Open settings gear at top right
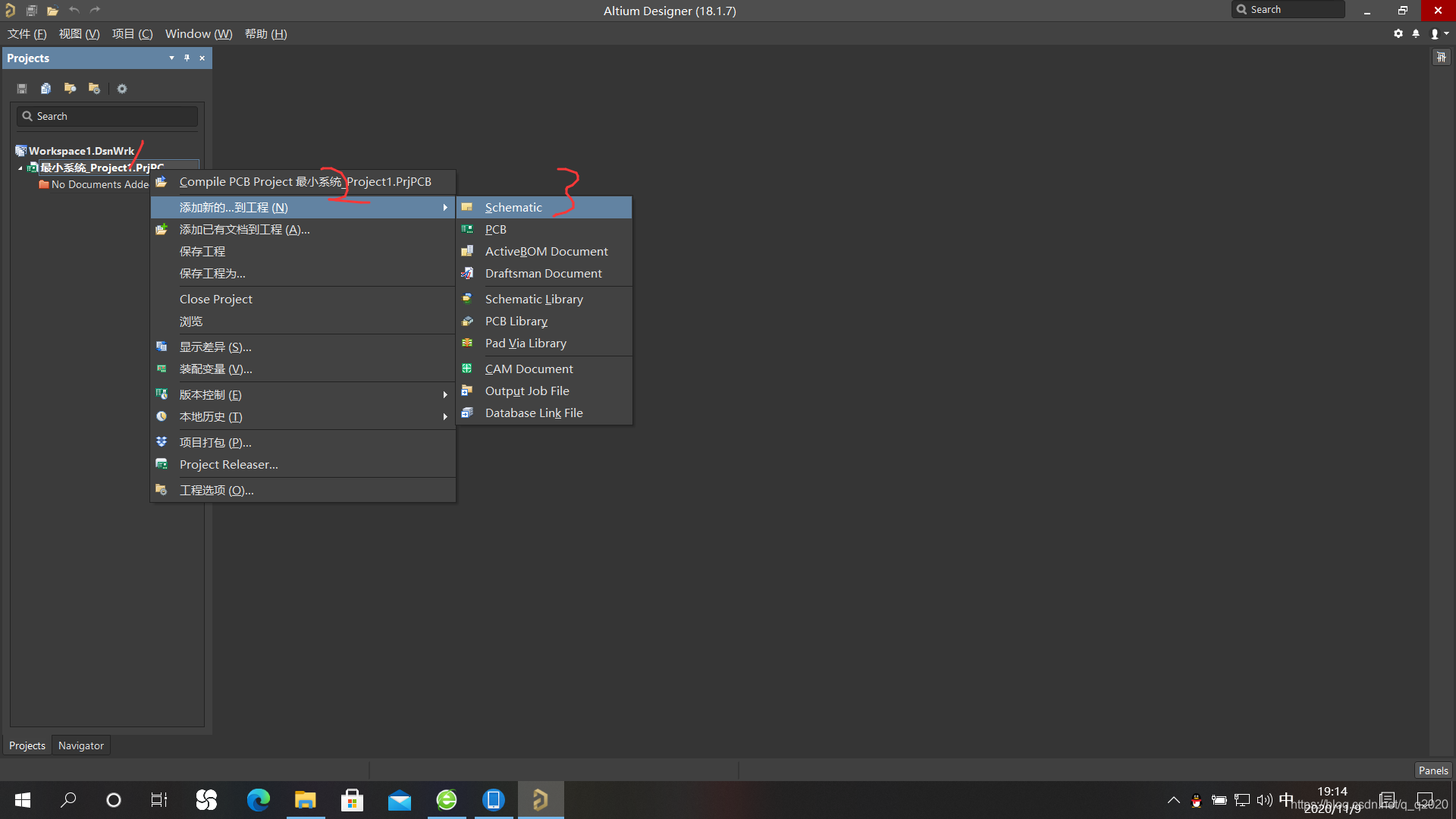Screen dimensions: 1456x819 (x=1398, y=34)
